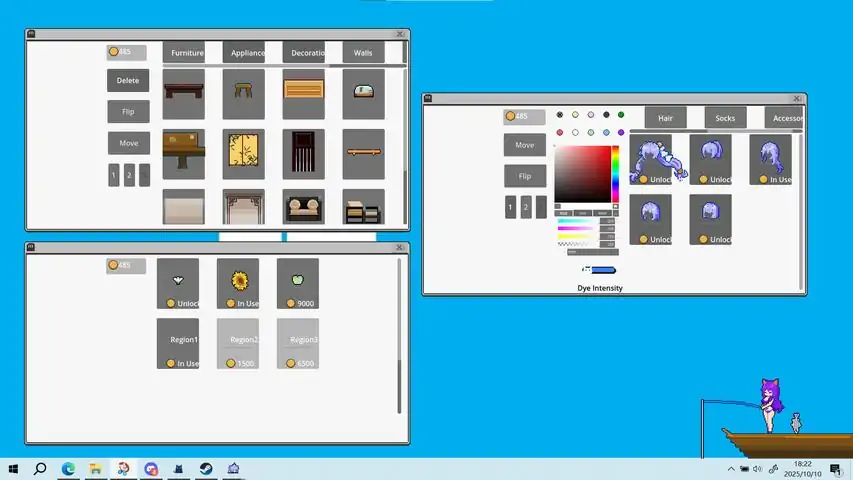Select page 2 in the furniture window

[129, 175]
